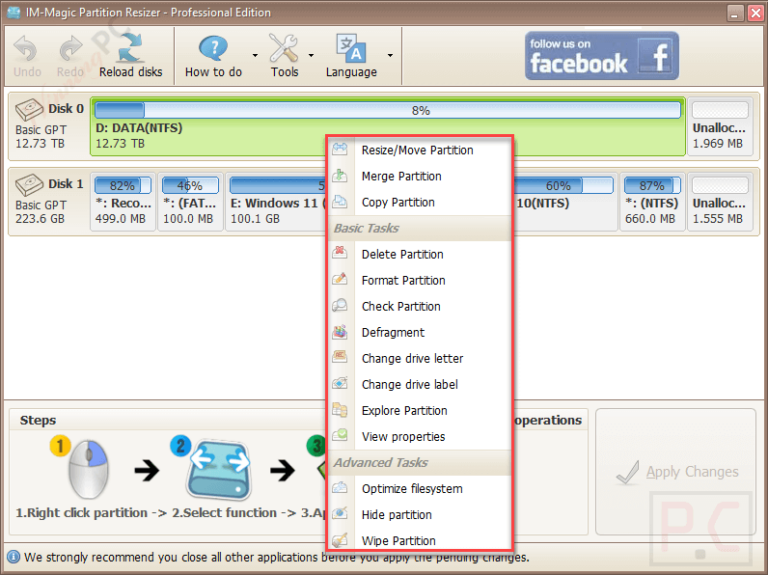Choose Check Partition in menu
Viewport: 768px width, 575px height.
420,306
